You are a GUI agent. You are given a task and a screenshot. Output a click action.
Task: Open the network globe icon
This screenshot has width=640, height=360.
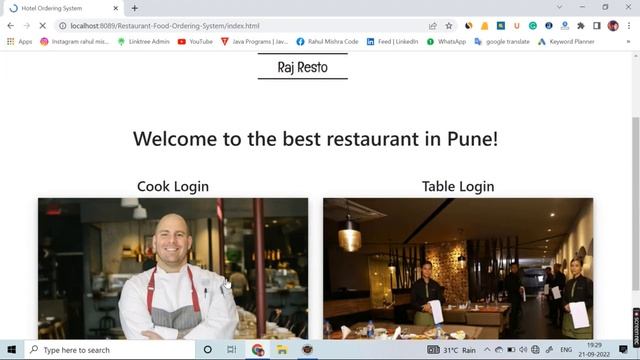click(x=535, y=350)
